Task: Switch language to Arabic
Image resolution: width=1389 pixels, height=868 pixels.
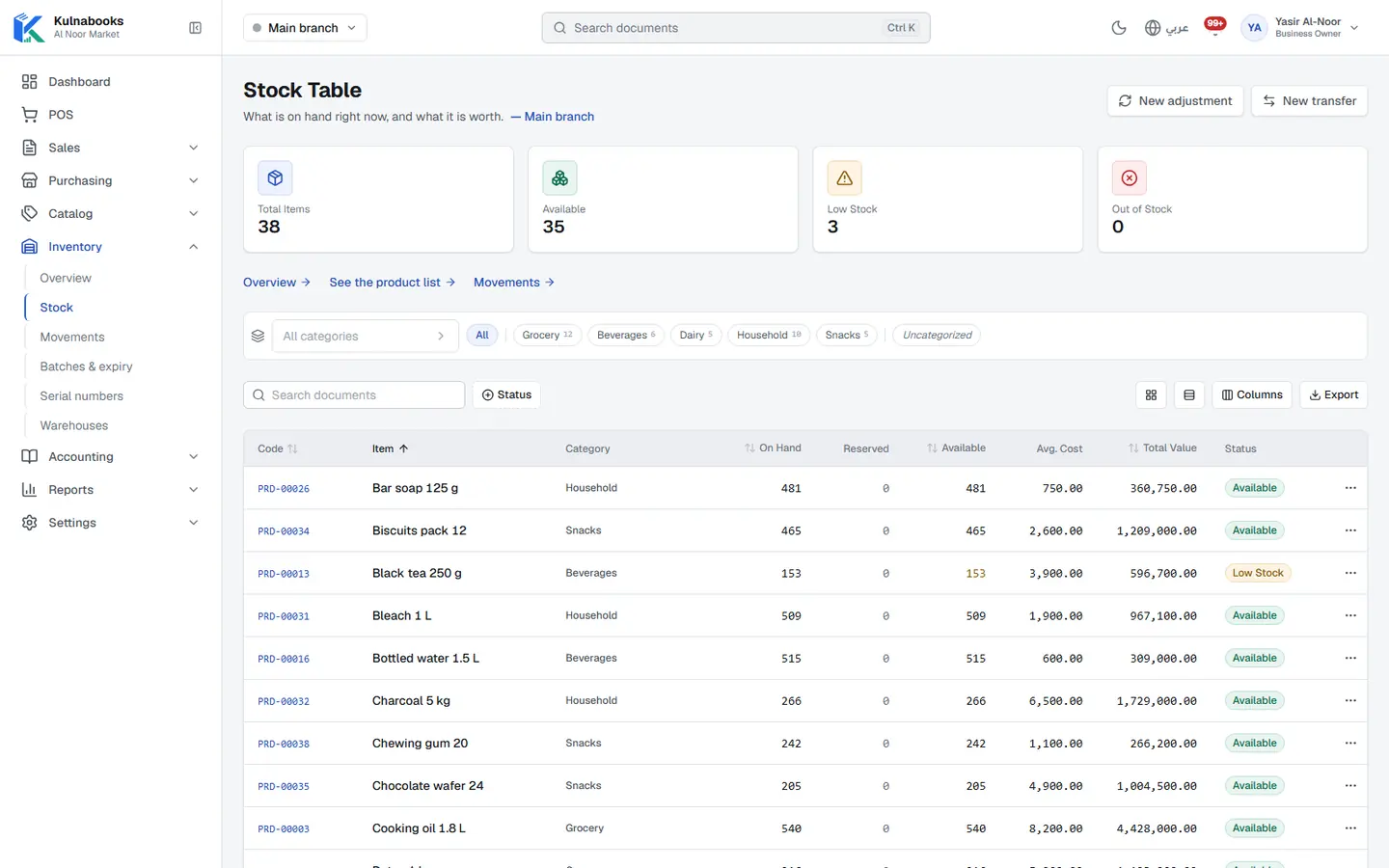Action: [x=1165, y=28]
